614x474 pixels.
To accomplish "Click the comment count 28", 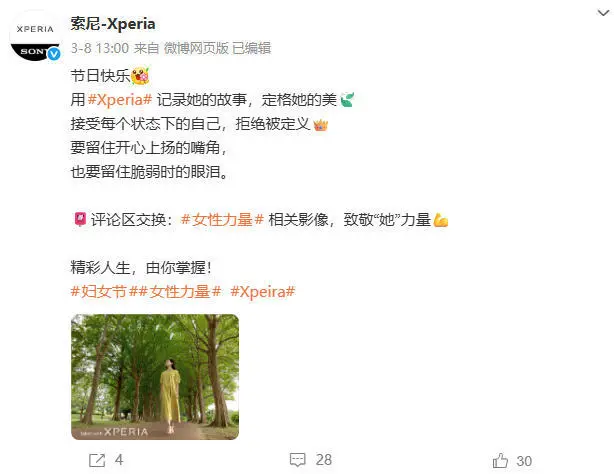I will pos(324,460).
